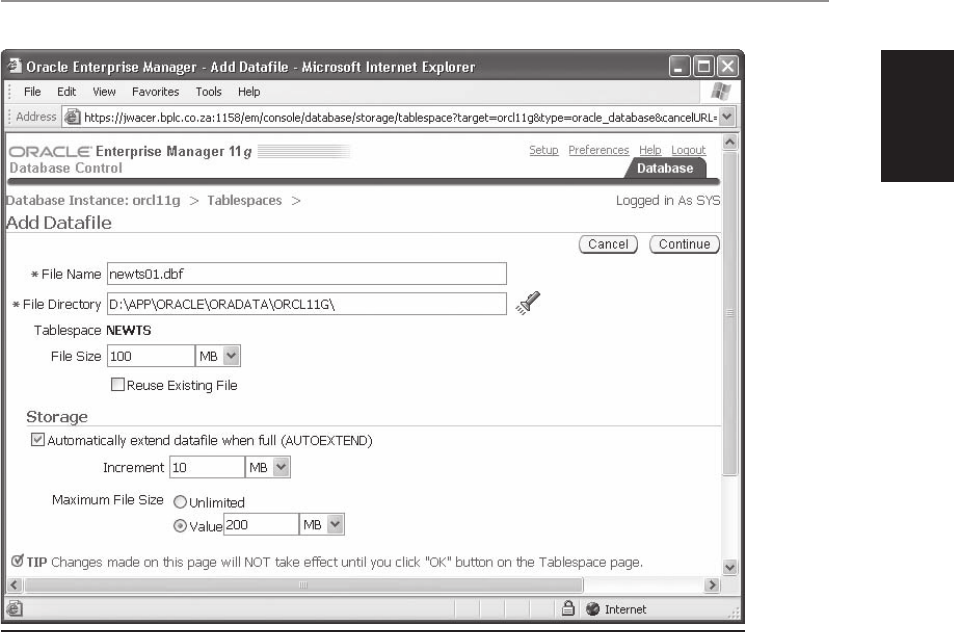Uncheck Automatically extend datafile (AUTOEXTEND)
Viewport: 954px width, 632px height.
click(38, 439)
